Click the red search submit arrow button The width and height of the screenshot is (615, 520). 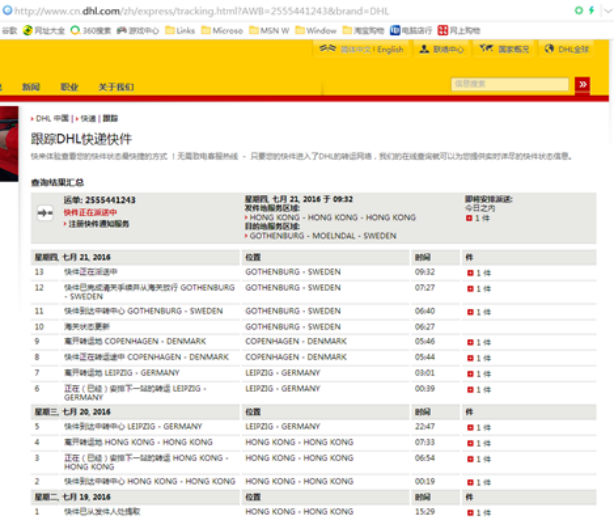click(582, 84)
